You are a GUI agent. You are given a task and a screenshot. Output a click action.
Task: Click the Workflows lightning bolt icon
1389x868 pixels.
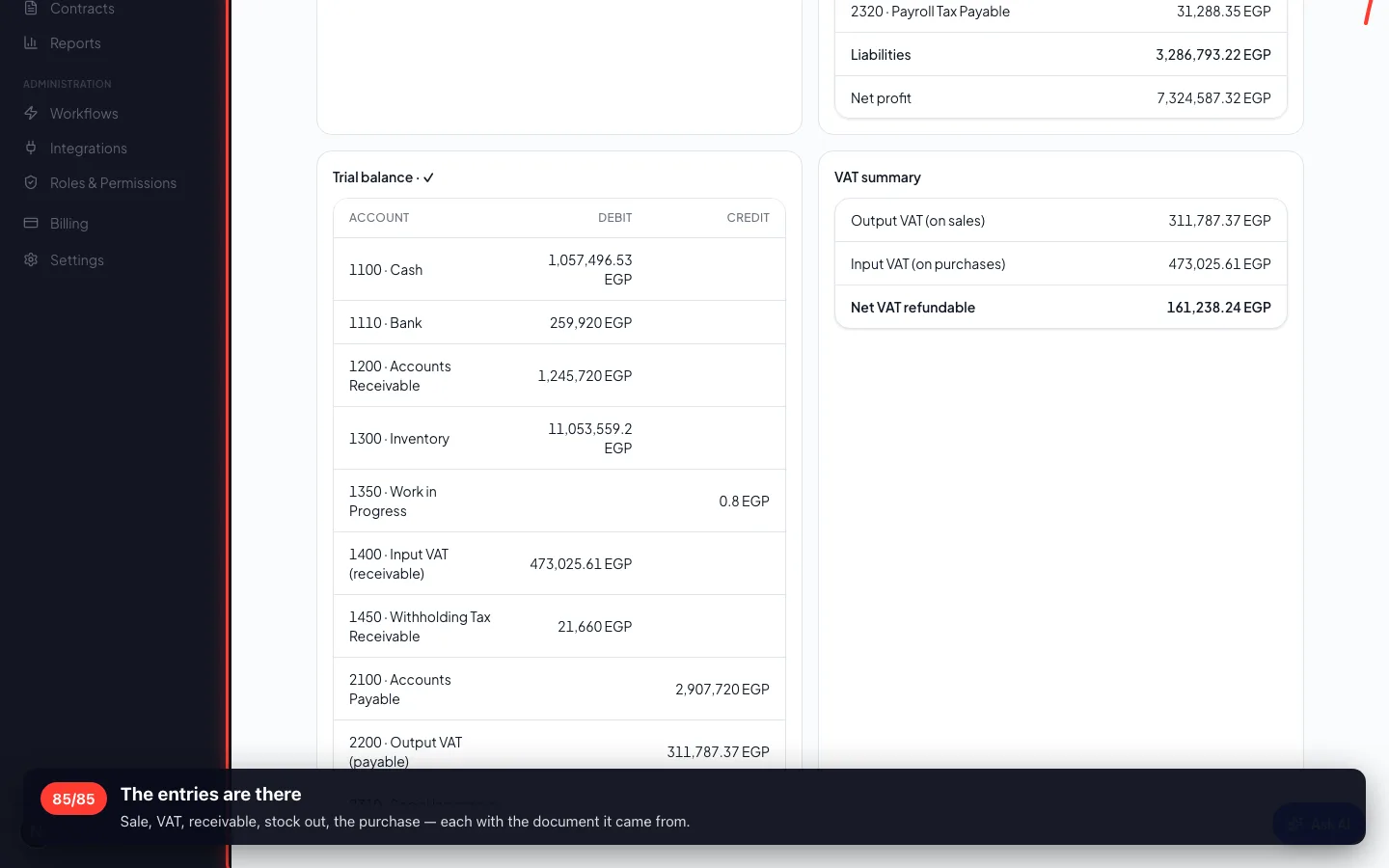(31, 113)
